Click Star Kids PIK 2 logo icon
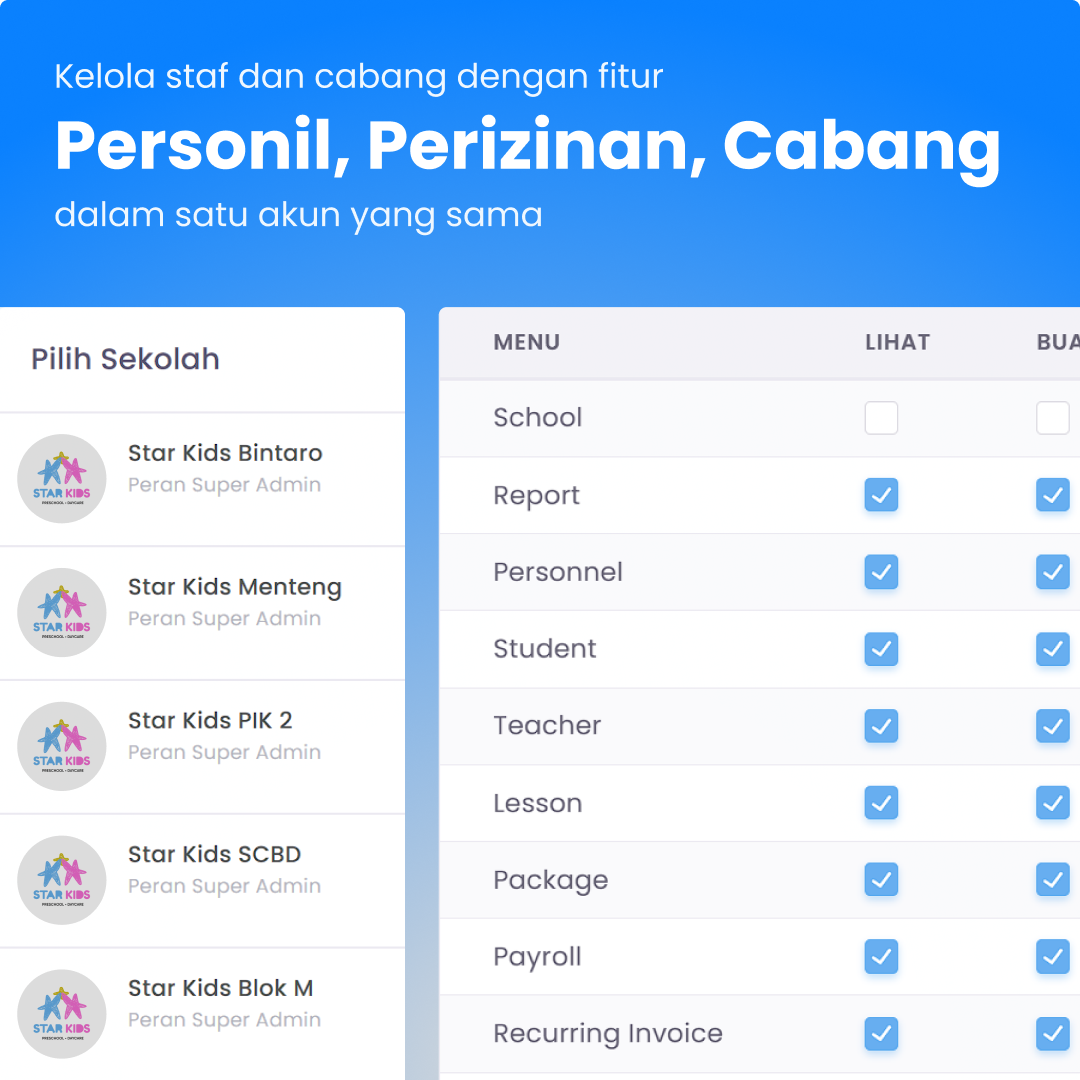Image resolution: width=1080 pixels, height=1080 pixels. coord(62,747)
